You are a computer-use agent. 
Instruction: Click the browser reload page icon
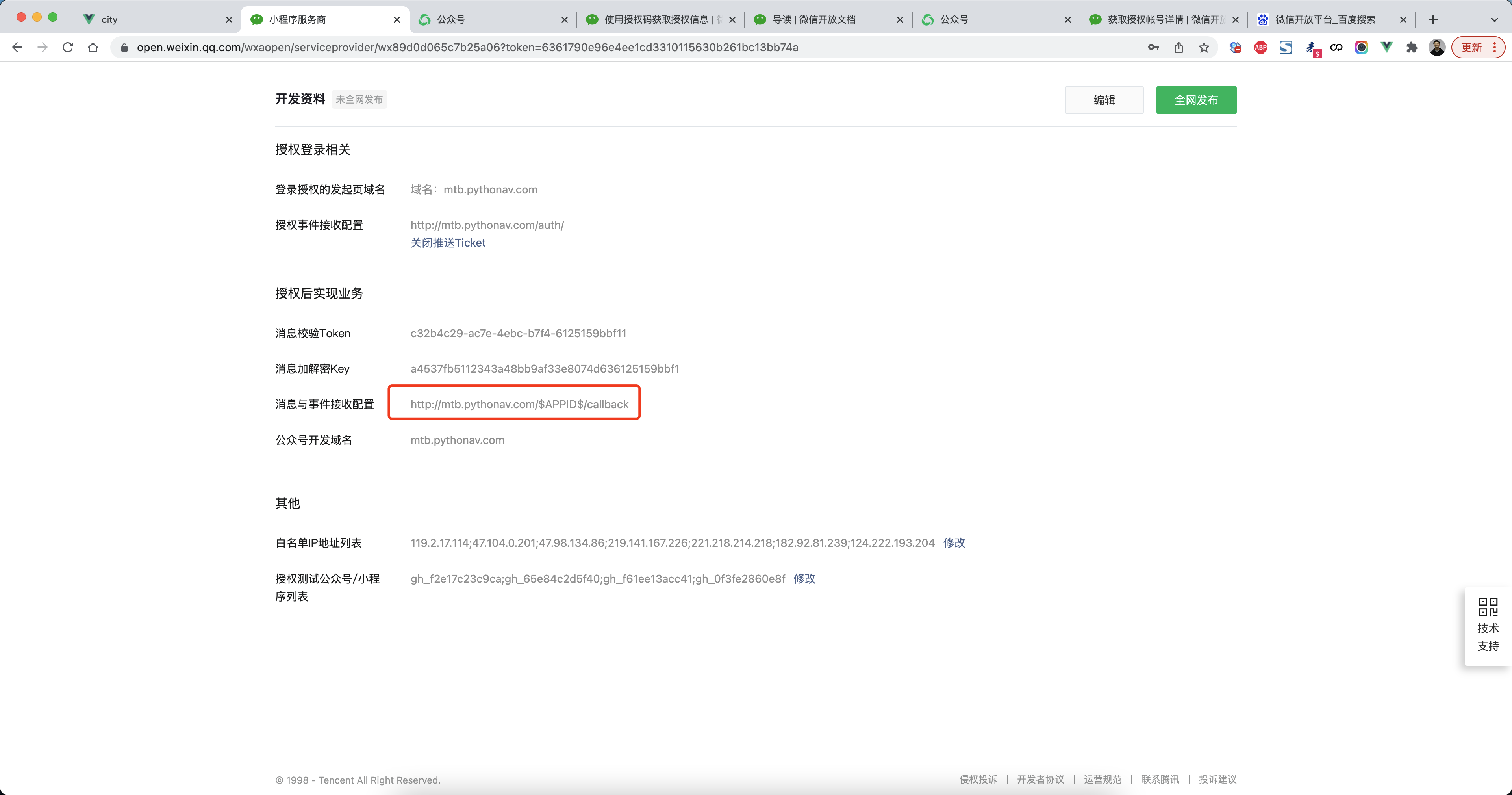67,48
